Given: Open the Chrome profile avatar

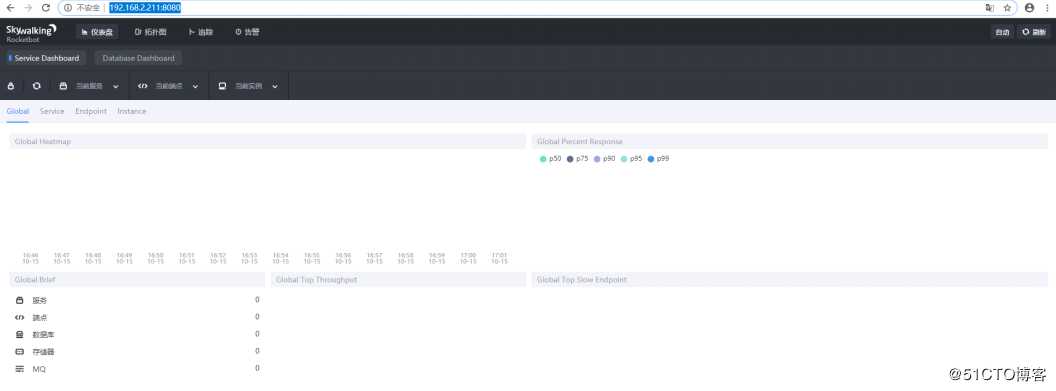Looking at the screenshot, I should click(x=1029, y=8).
